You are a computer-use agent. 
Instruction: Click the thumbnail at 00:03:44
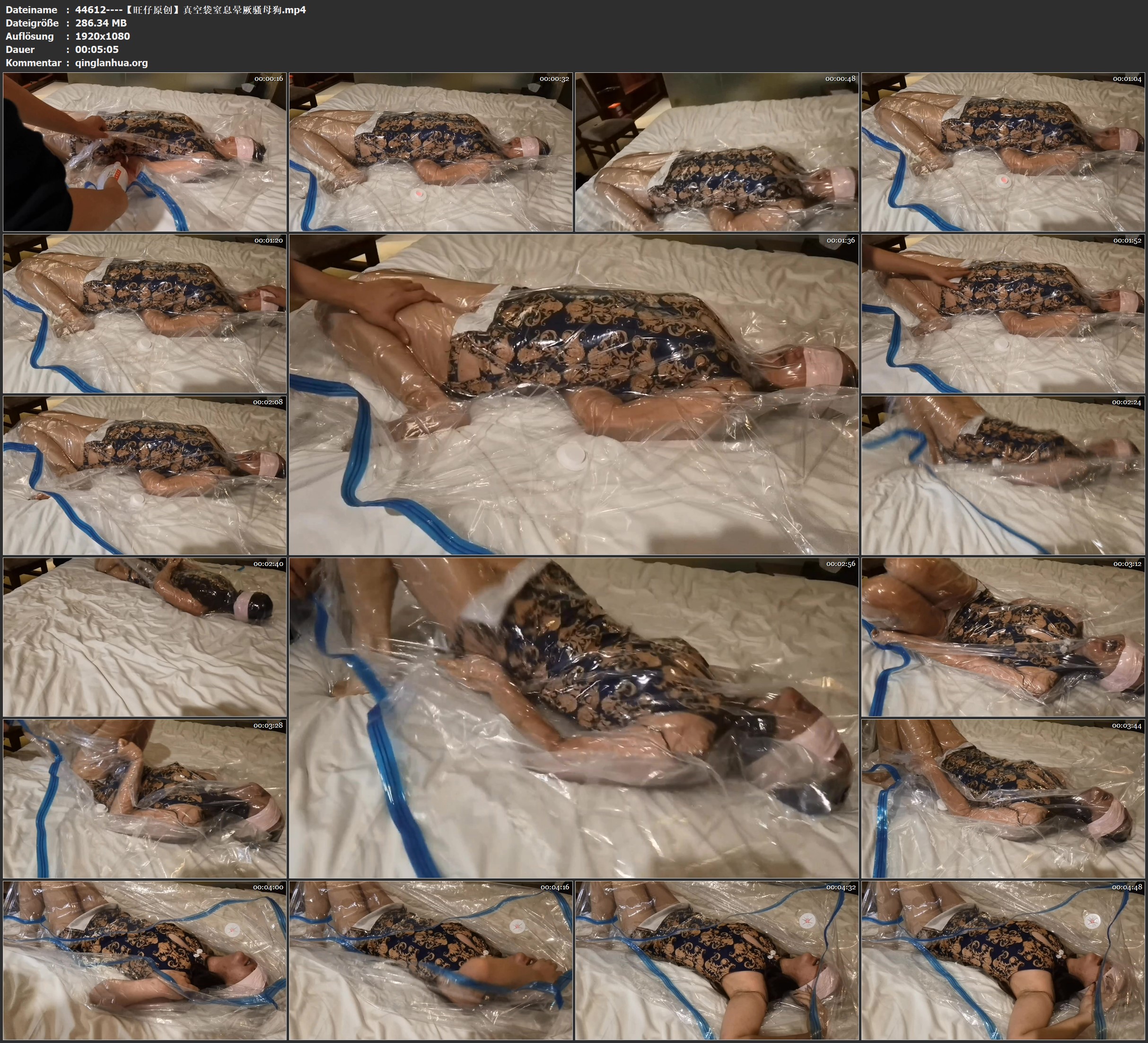1003,798
